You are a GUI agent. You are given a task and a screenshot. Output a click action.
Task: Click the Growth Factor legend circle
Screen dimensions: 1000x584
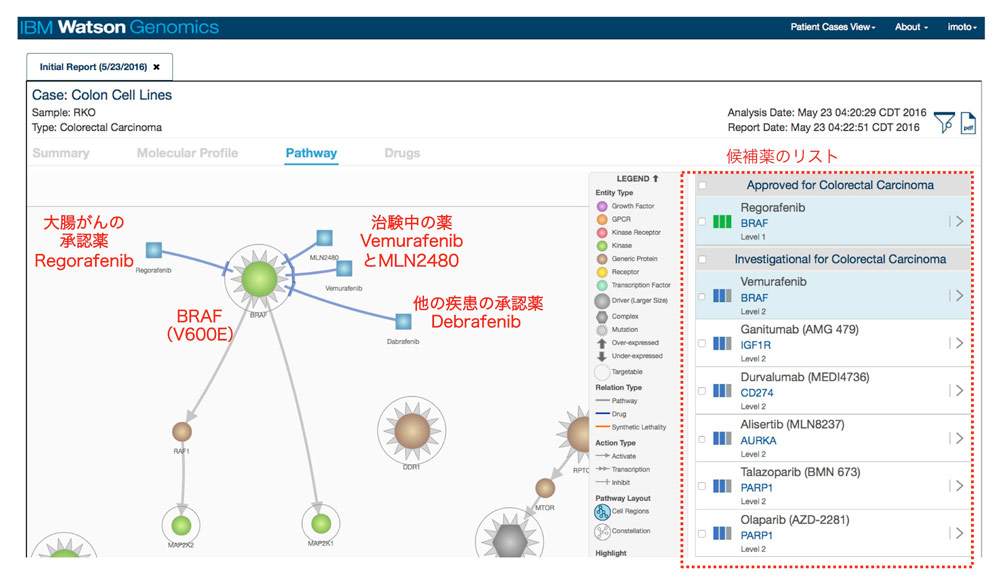point(601,206)
